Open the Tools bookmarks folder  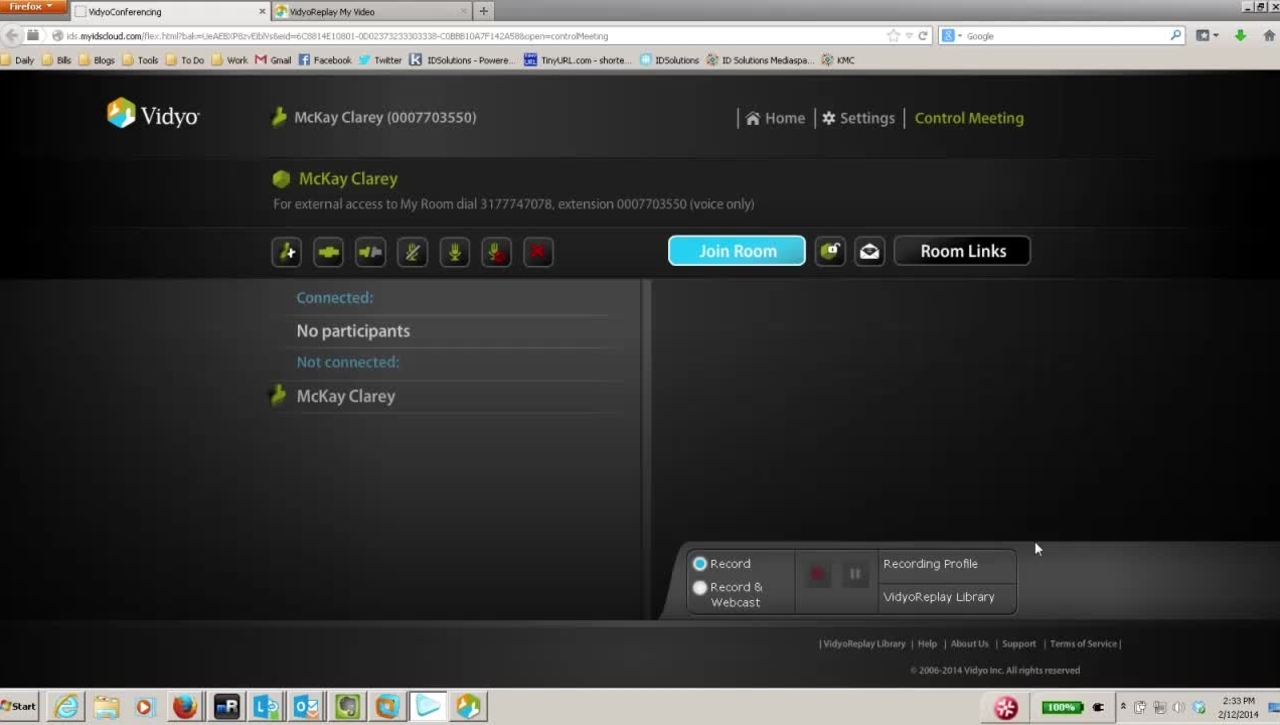coord(141,60)
